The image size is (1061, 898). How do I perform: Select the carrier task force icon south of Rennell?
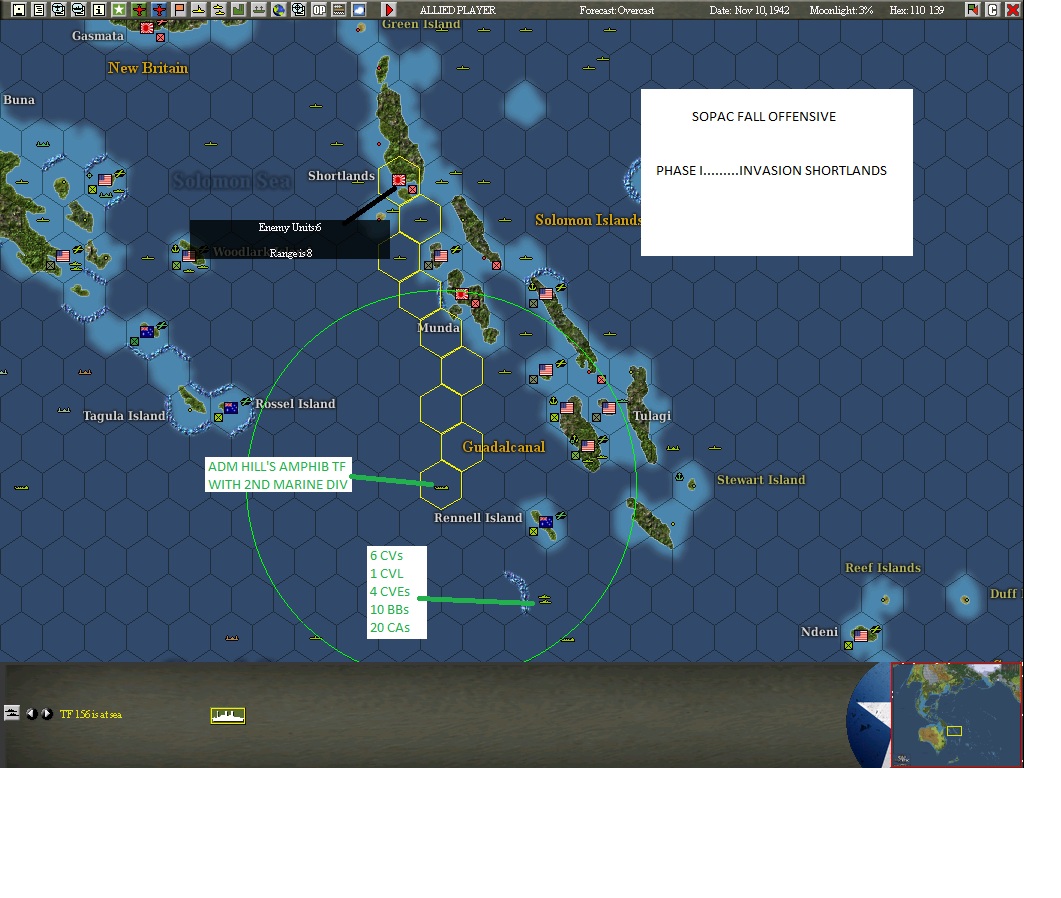point(545,600)
